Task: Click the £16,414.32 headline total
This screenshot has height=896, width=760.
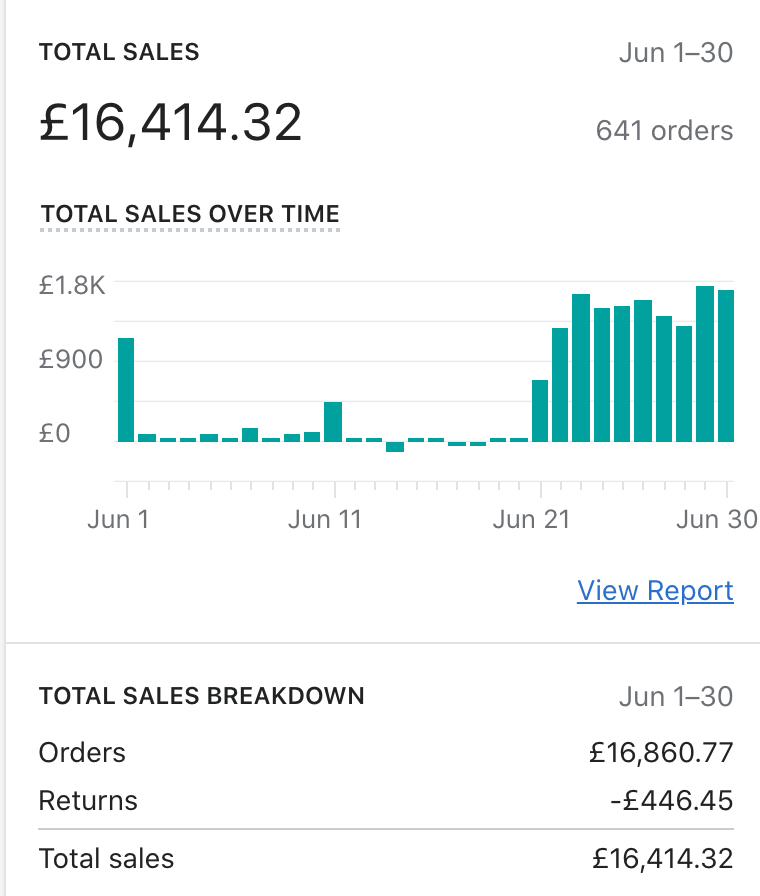Action: 171,123
